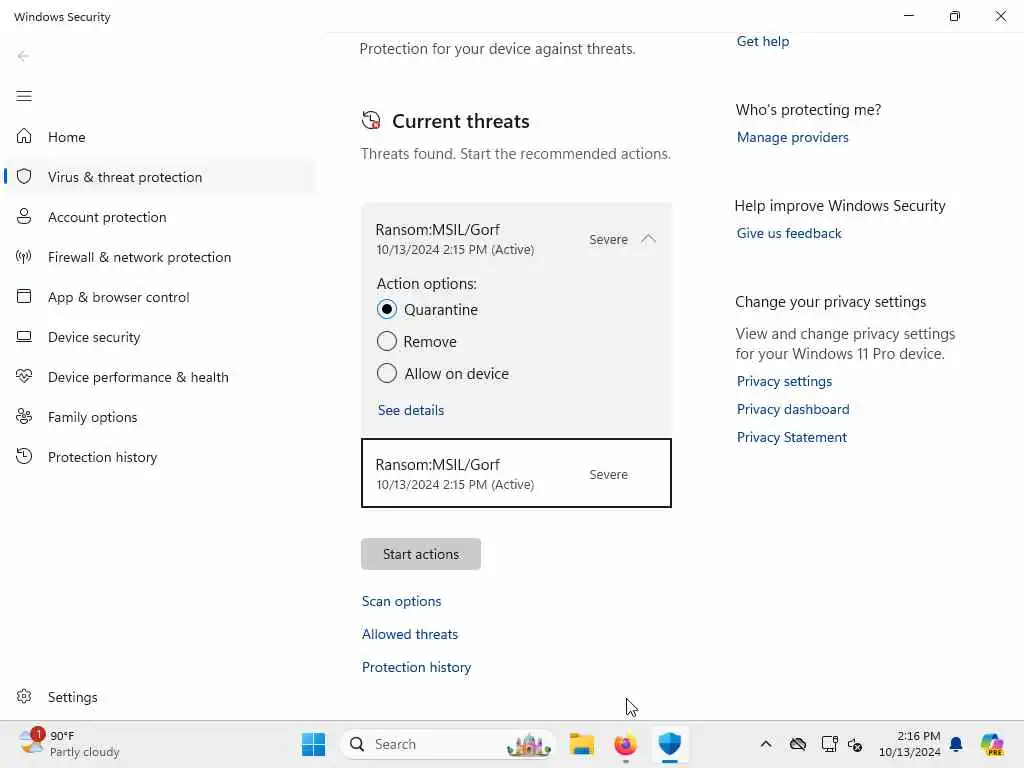Click the "Action options:" label
This screenshot has width=1024, height=768.
tap(426, 283)
